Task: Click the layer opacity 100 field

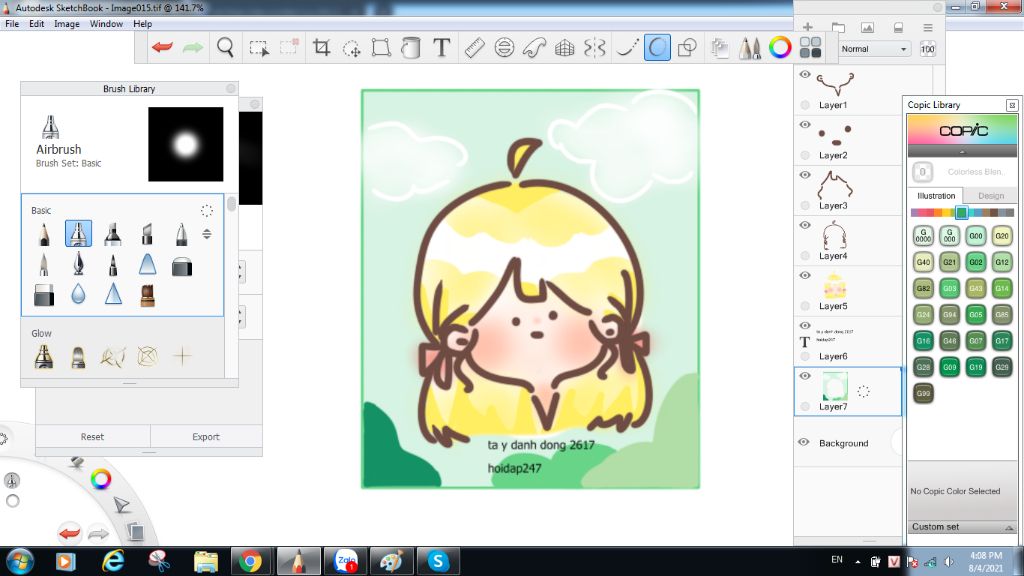Action: click(927, 49)
